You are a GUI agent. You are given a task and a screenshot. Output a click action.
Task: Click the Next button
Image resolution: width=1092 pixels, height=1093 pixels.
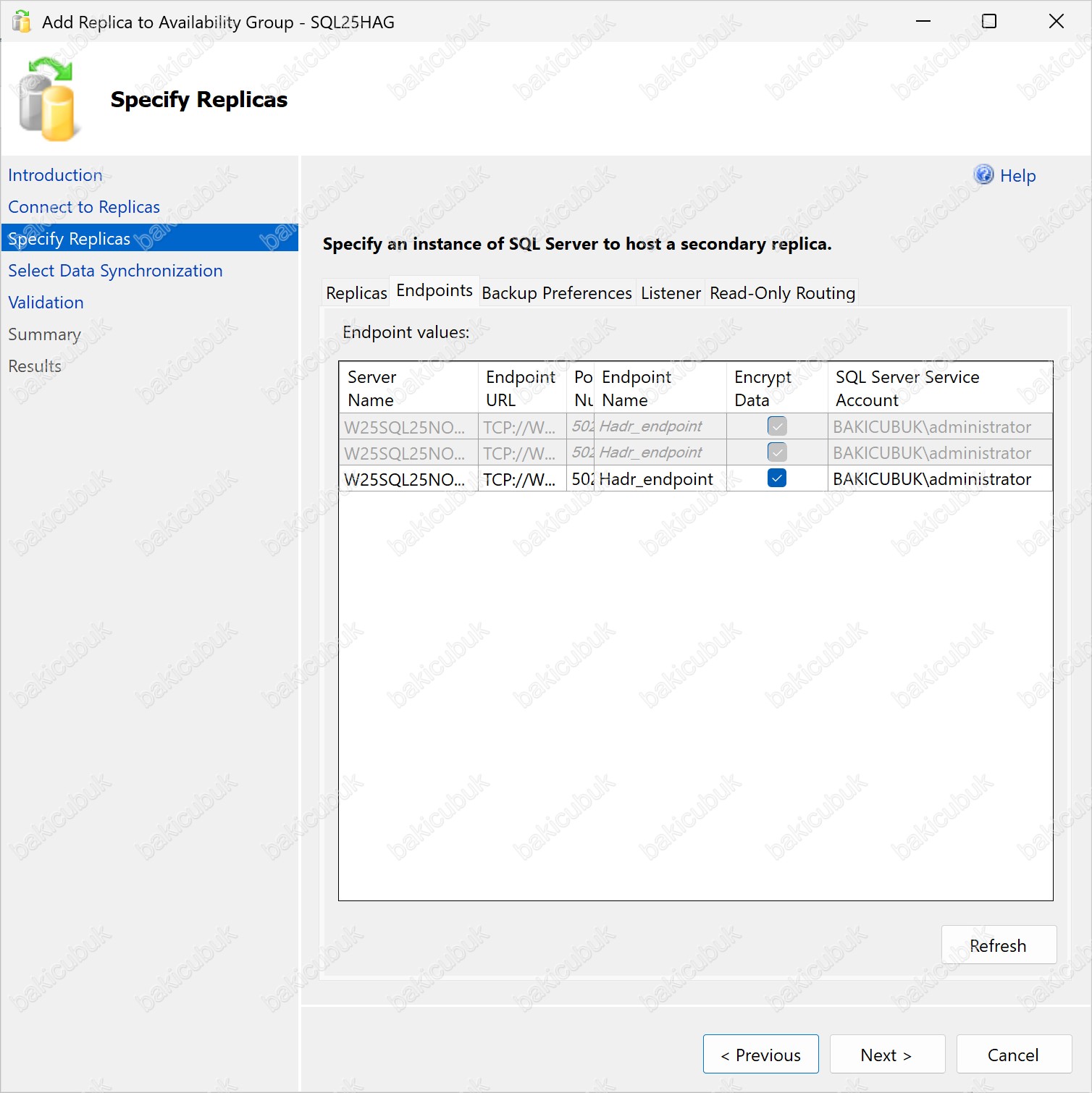(x=886, y=1055)
